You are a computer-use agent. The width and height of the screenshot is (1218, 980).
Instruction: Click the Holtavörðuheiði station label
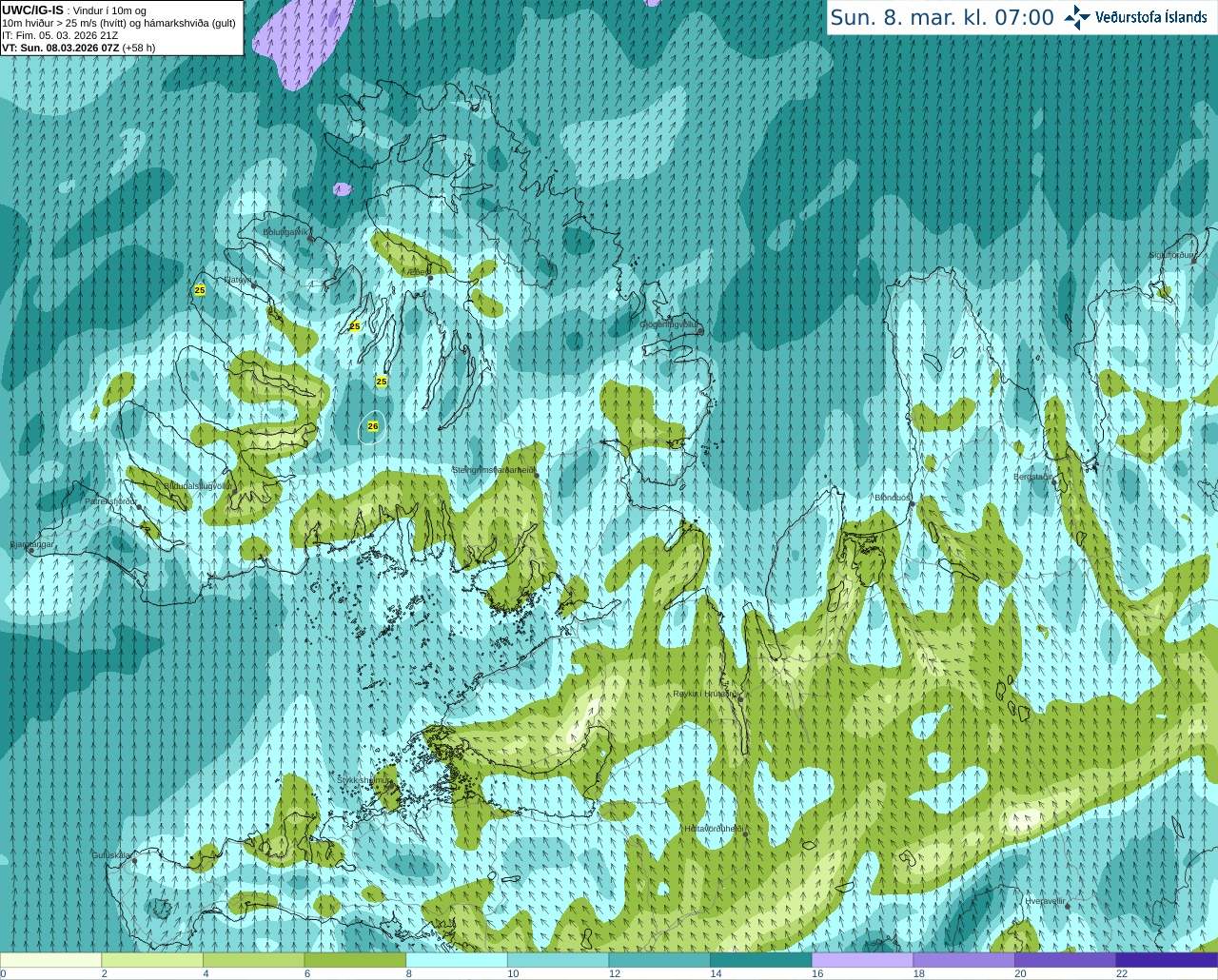pyautogui.click(x=714, y=829)
